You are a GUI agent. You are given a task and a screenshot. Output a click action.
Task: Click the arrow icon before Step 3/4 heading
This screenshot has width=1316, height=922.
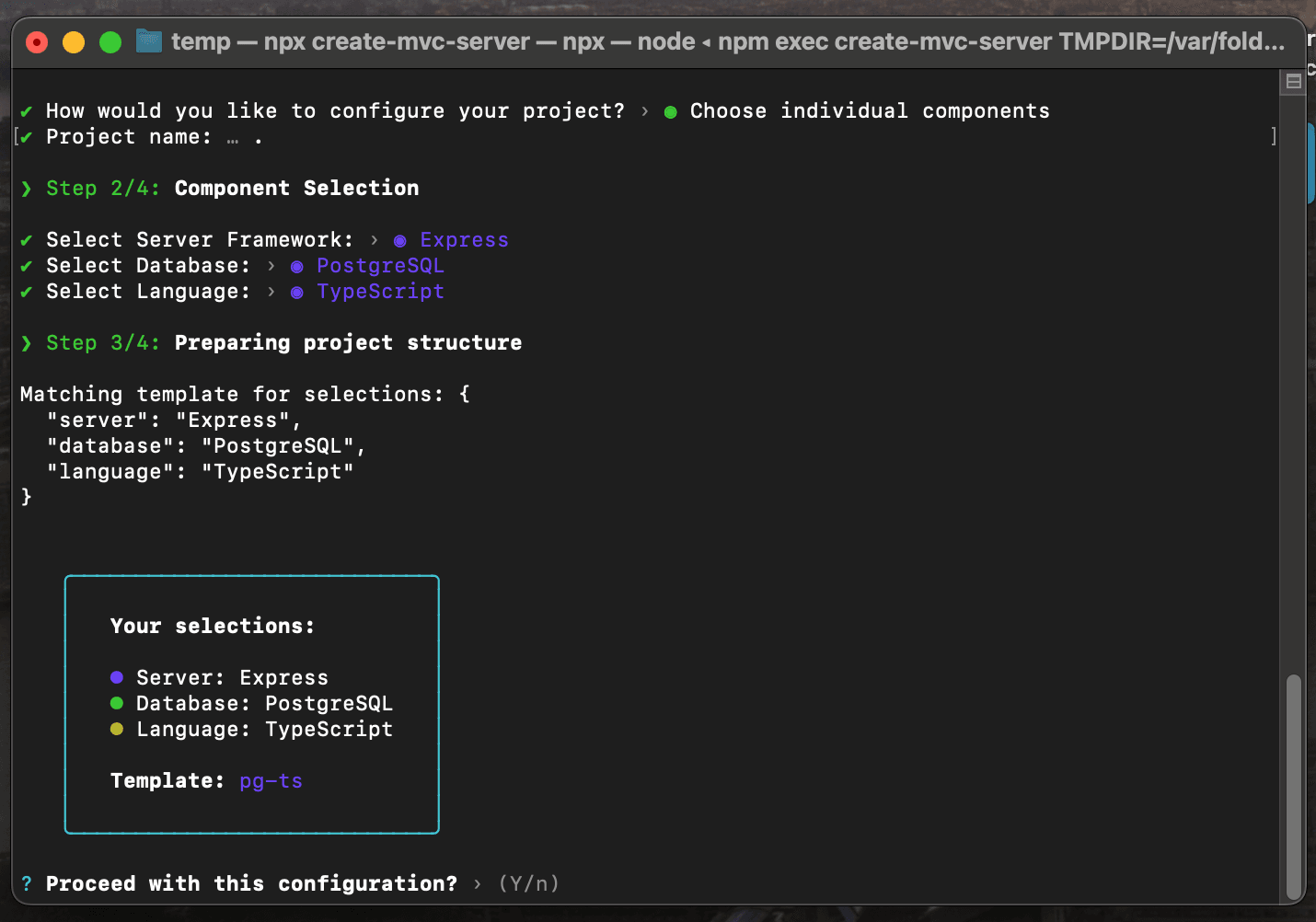pyautogui.click(x=26, y=342)
